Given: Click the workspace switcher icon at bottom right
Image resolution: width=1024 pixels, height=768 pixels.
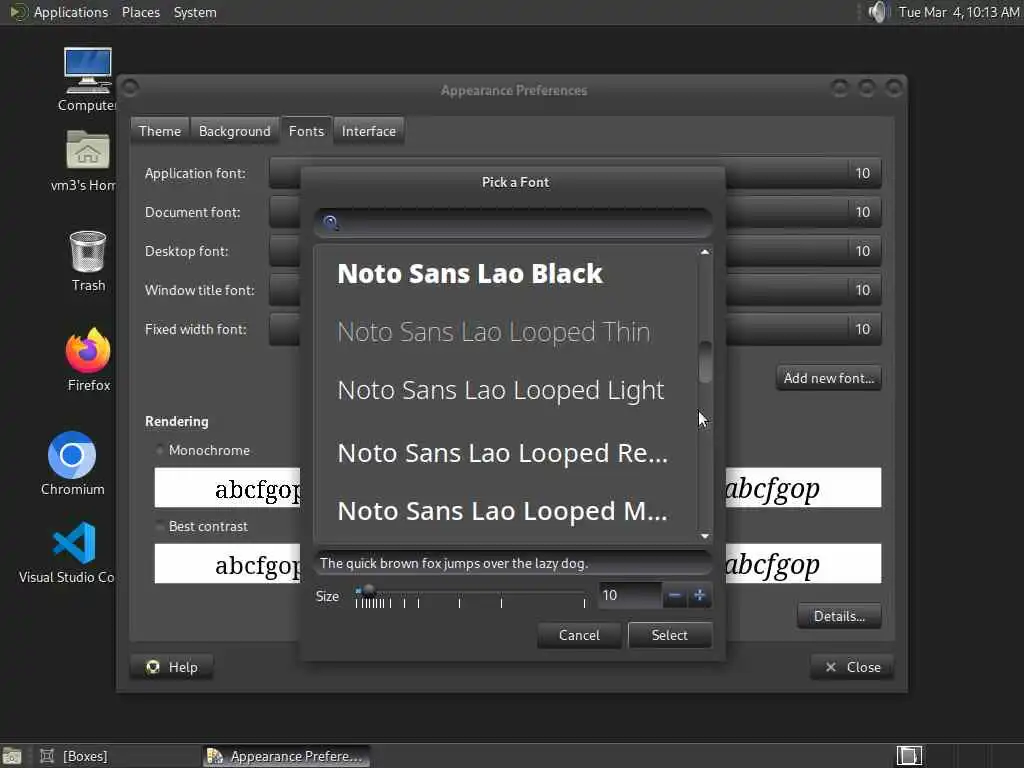Looking at the screenshot, I should pyautogui.click(x=909, y=756).
